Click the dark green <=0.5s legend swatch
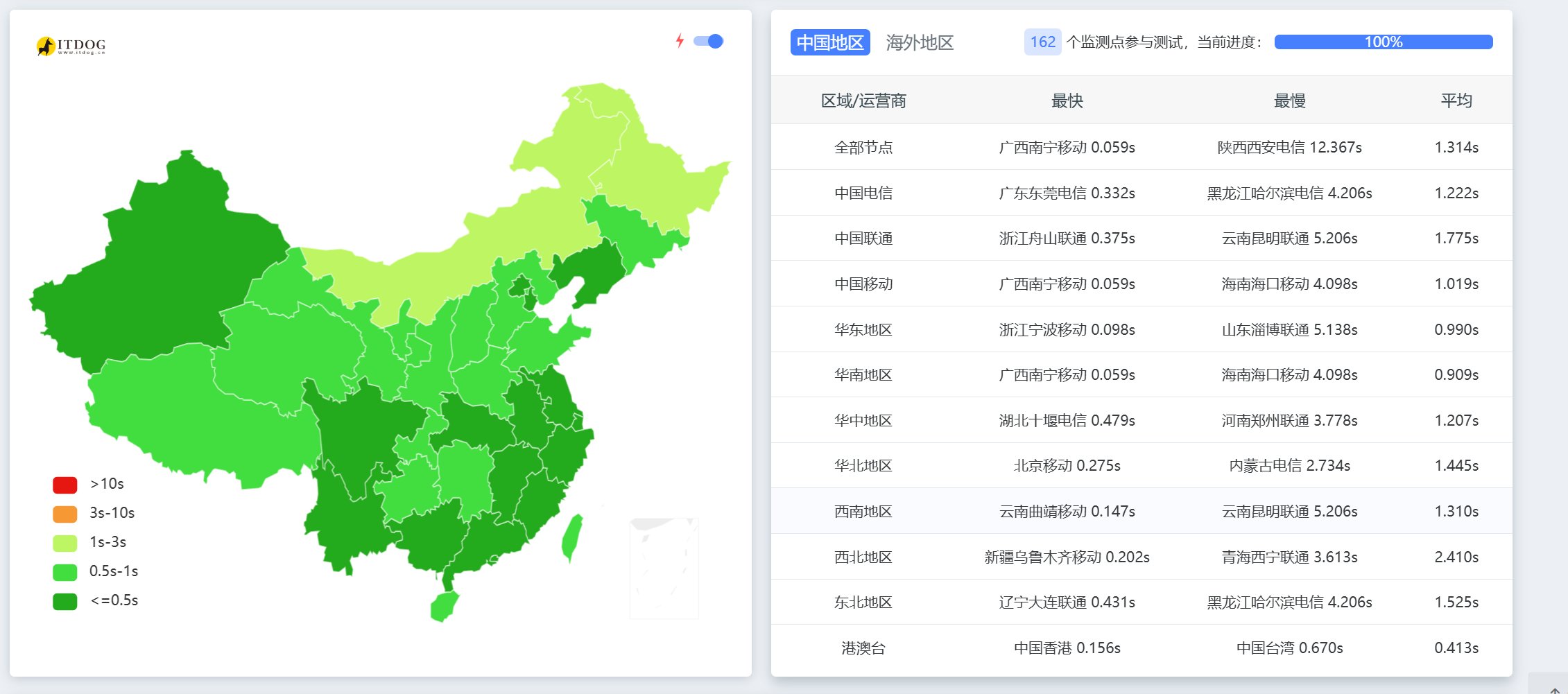This screenshot has height=694, width=1568. point(64,601)
